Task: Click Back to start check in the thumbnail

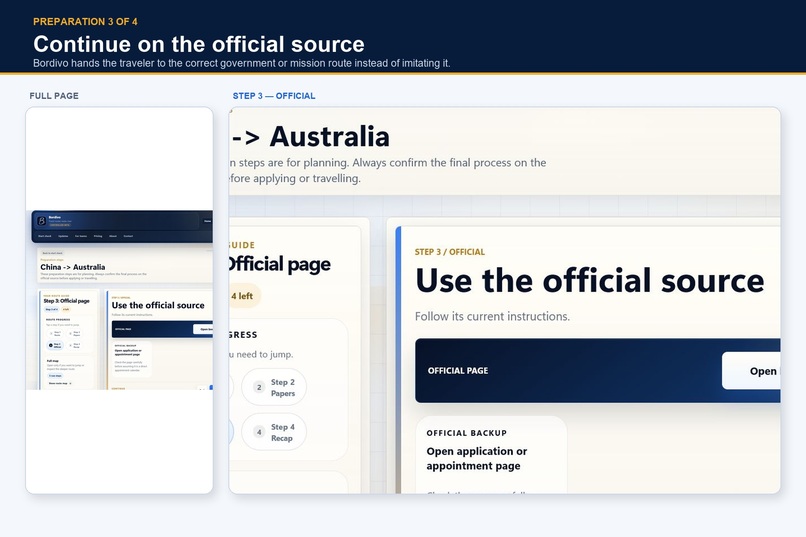Action: (x=52, y=253)
